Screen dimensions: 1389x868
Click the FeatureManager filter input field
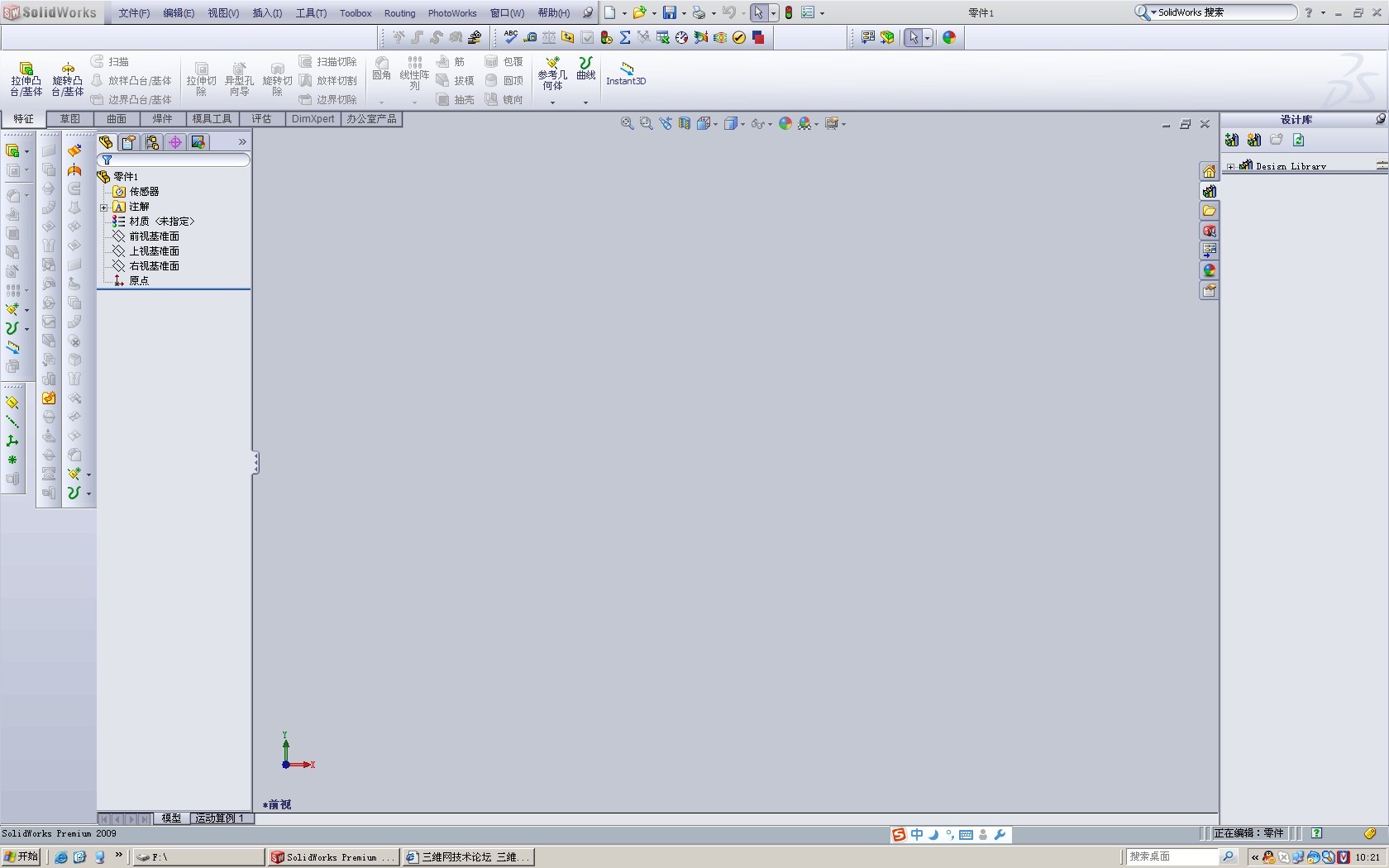(174, 160)
